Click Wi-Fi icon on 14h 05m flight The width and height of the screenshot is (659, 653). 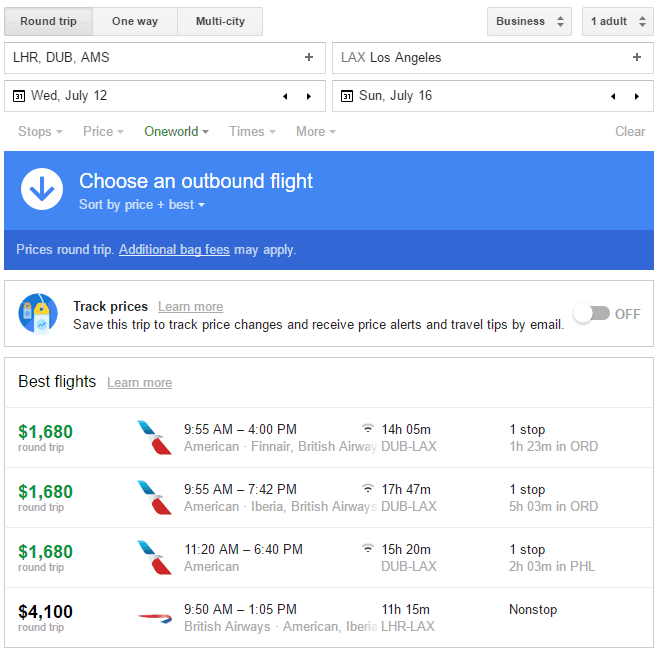coord(368,429)
